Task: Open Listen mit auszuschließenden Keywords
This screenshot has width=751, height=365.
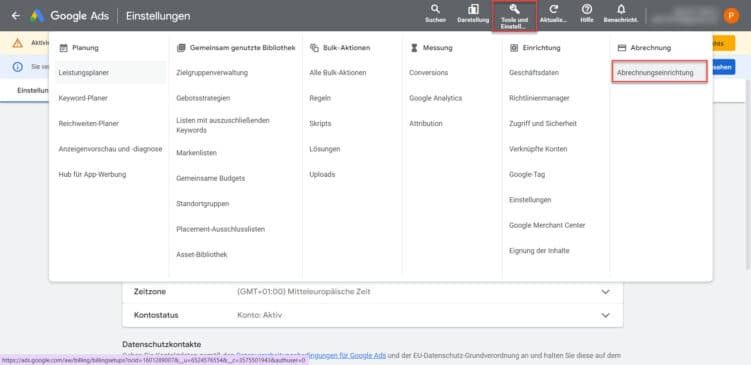Action: [x=223, y=125]
